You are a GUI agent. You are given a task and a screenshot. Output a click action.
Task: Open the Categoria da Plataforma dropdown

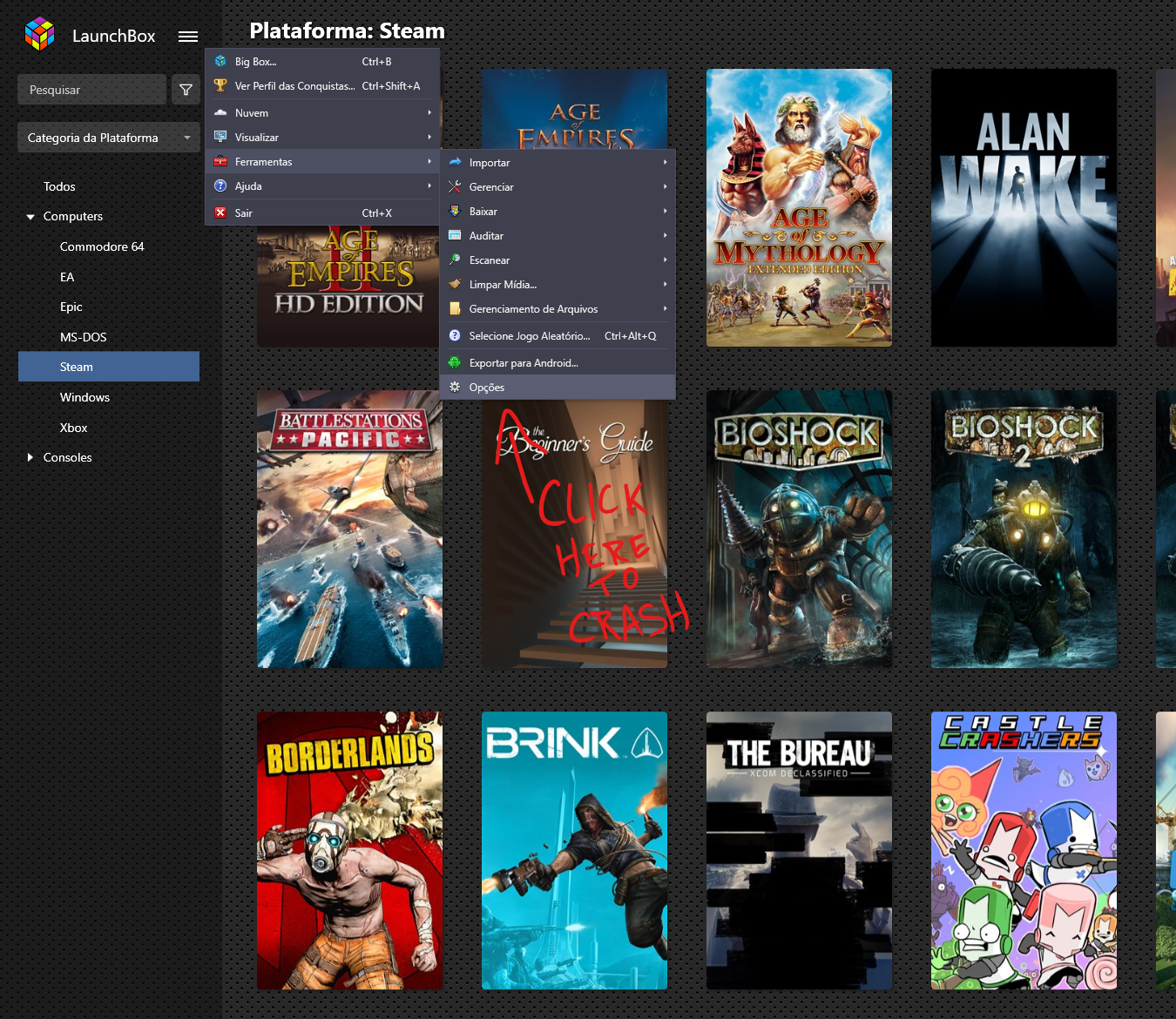109,138
